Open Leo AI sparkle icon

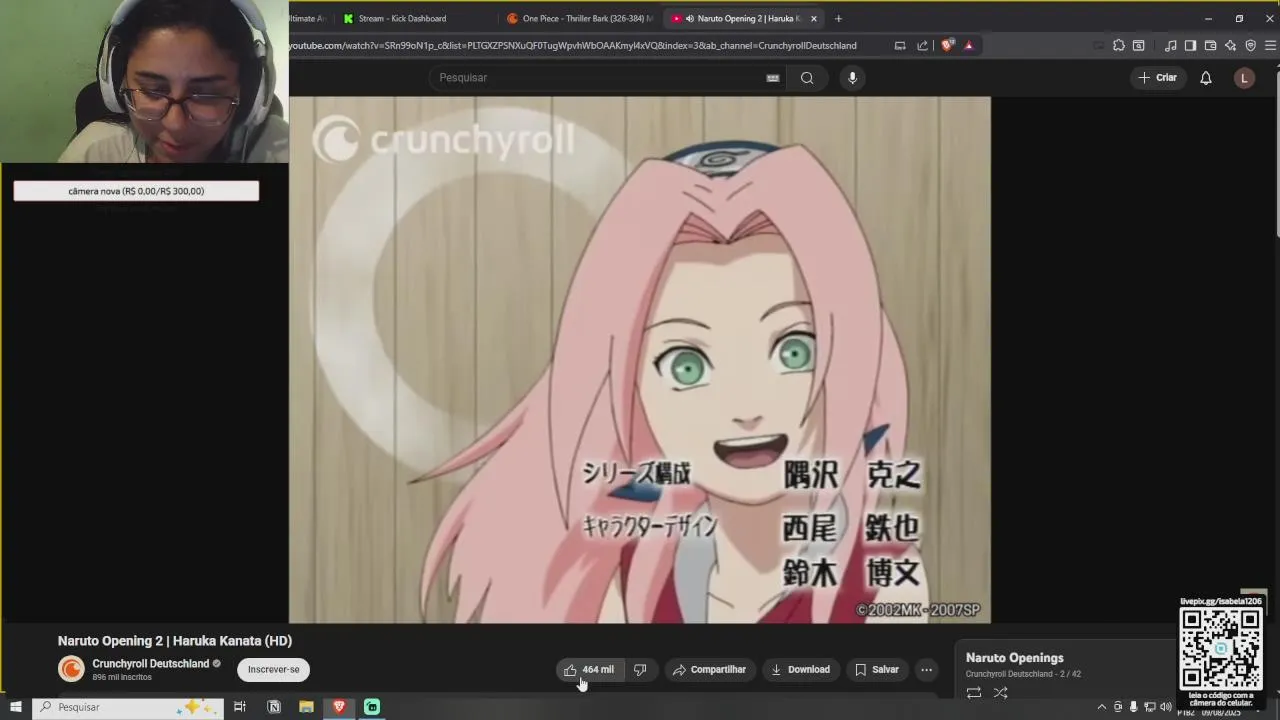coord(1230,45)
